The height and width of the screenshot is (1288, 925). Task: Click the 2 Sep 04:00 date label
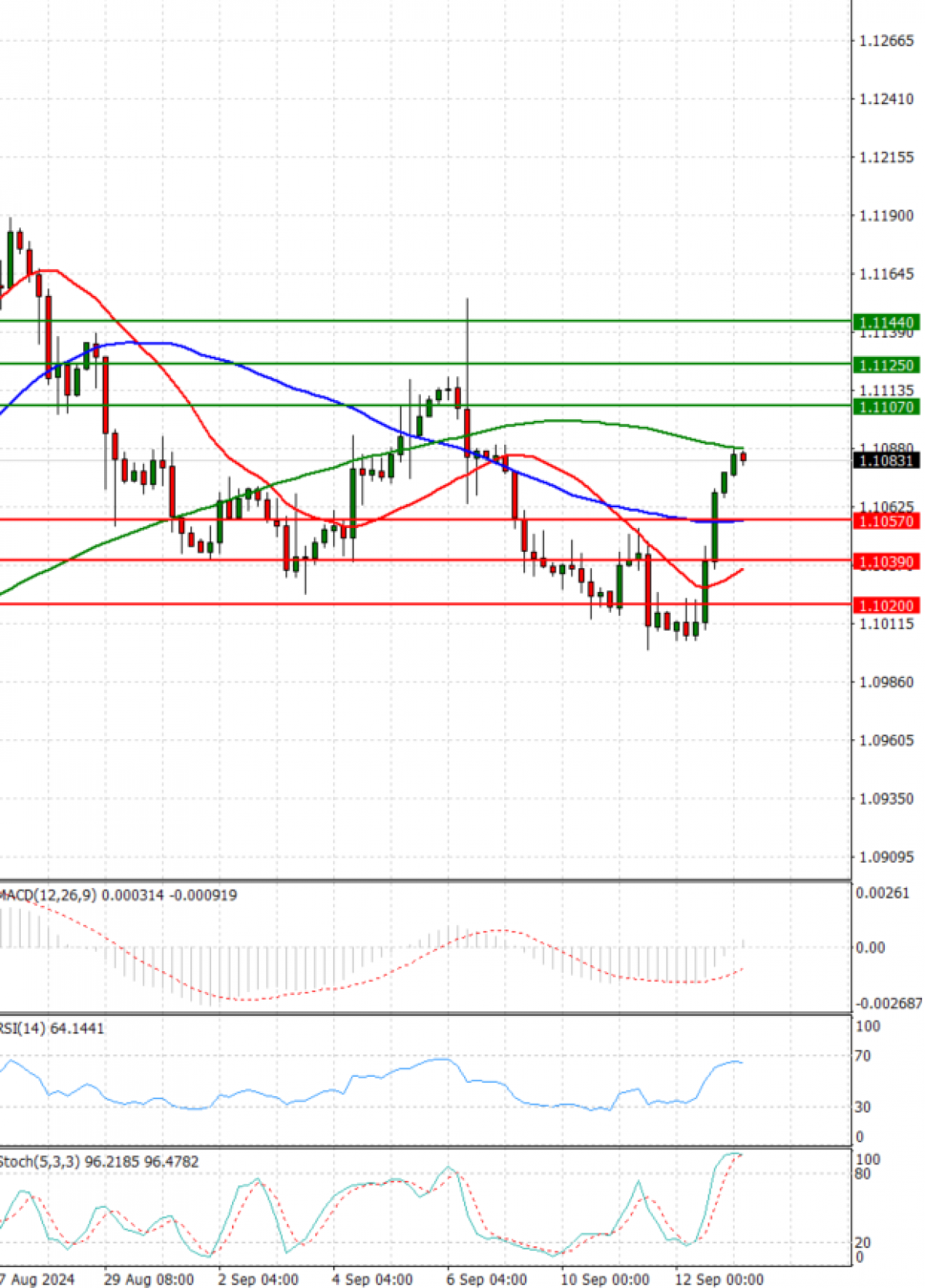[x=258, y=1279]
